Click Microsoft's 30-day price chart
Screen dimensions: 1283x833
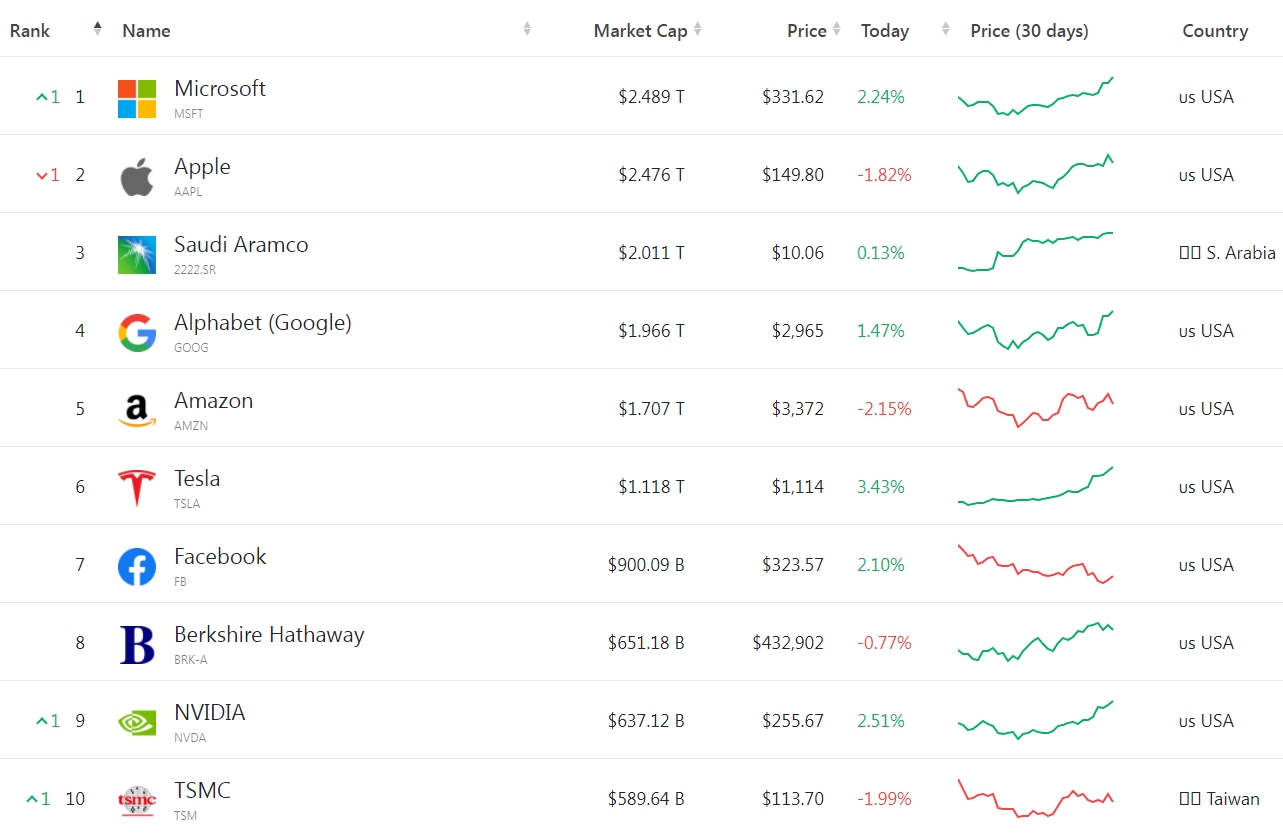coord(1036,97)
